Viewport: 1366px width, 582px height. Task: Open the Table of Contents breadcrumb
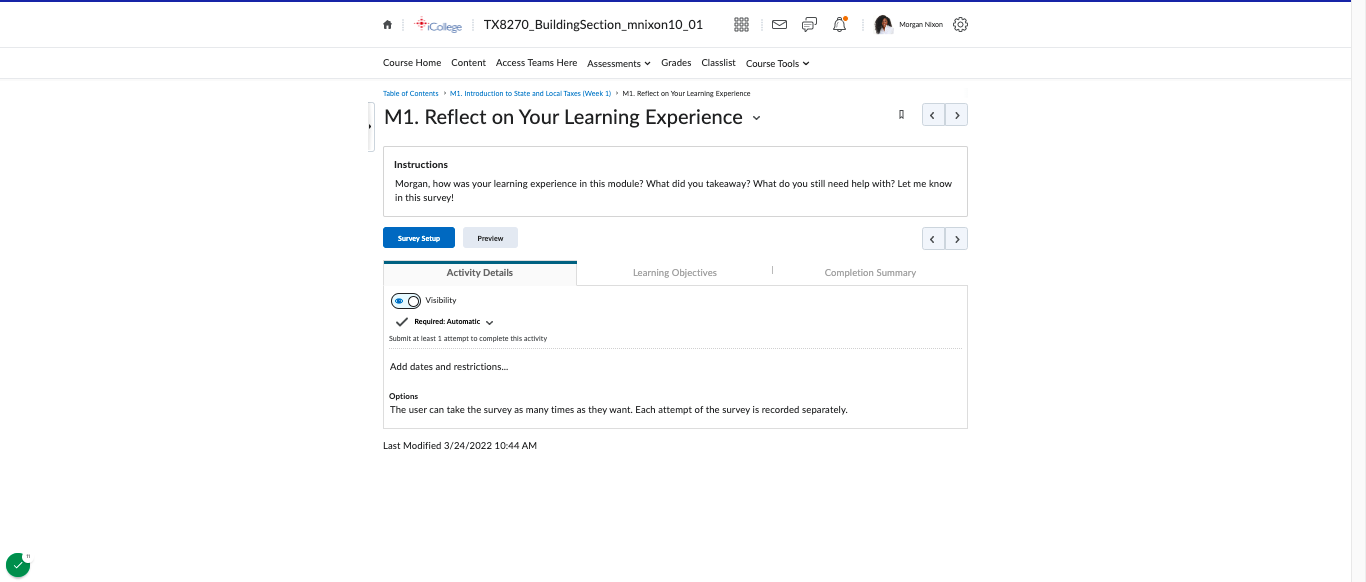click(x=411, y=93)
